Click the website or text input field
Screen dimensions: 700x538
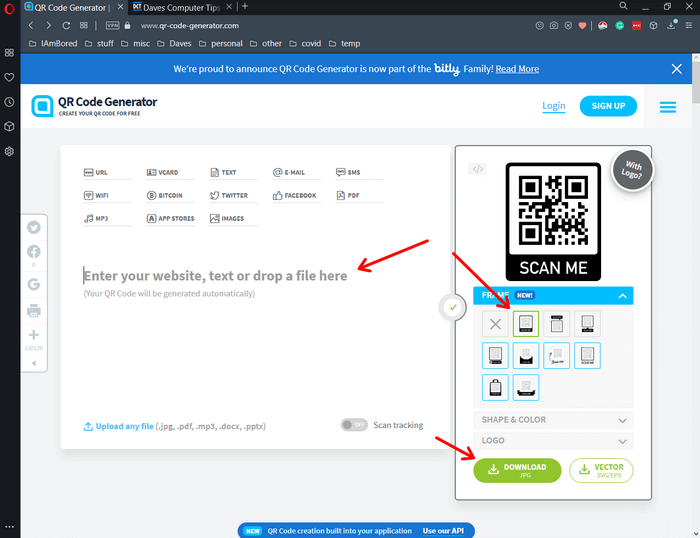215,276
